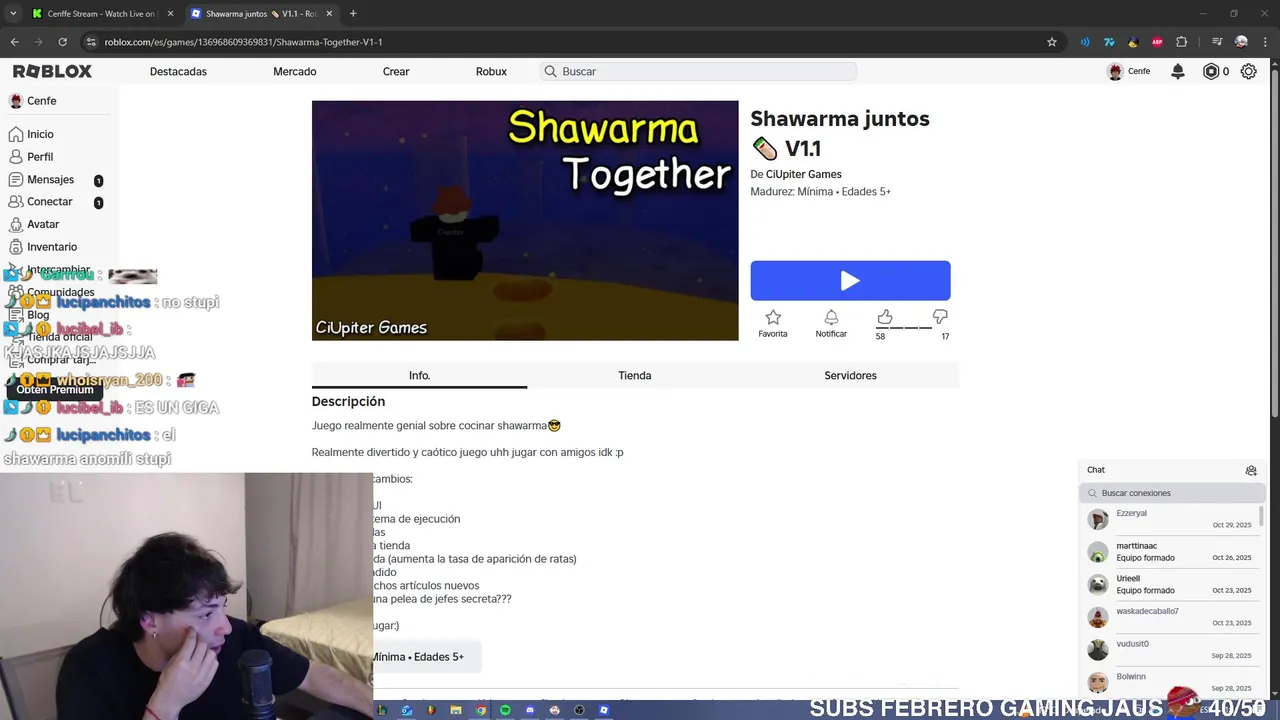Open the 7TV browser extension

point(1109,42)
